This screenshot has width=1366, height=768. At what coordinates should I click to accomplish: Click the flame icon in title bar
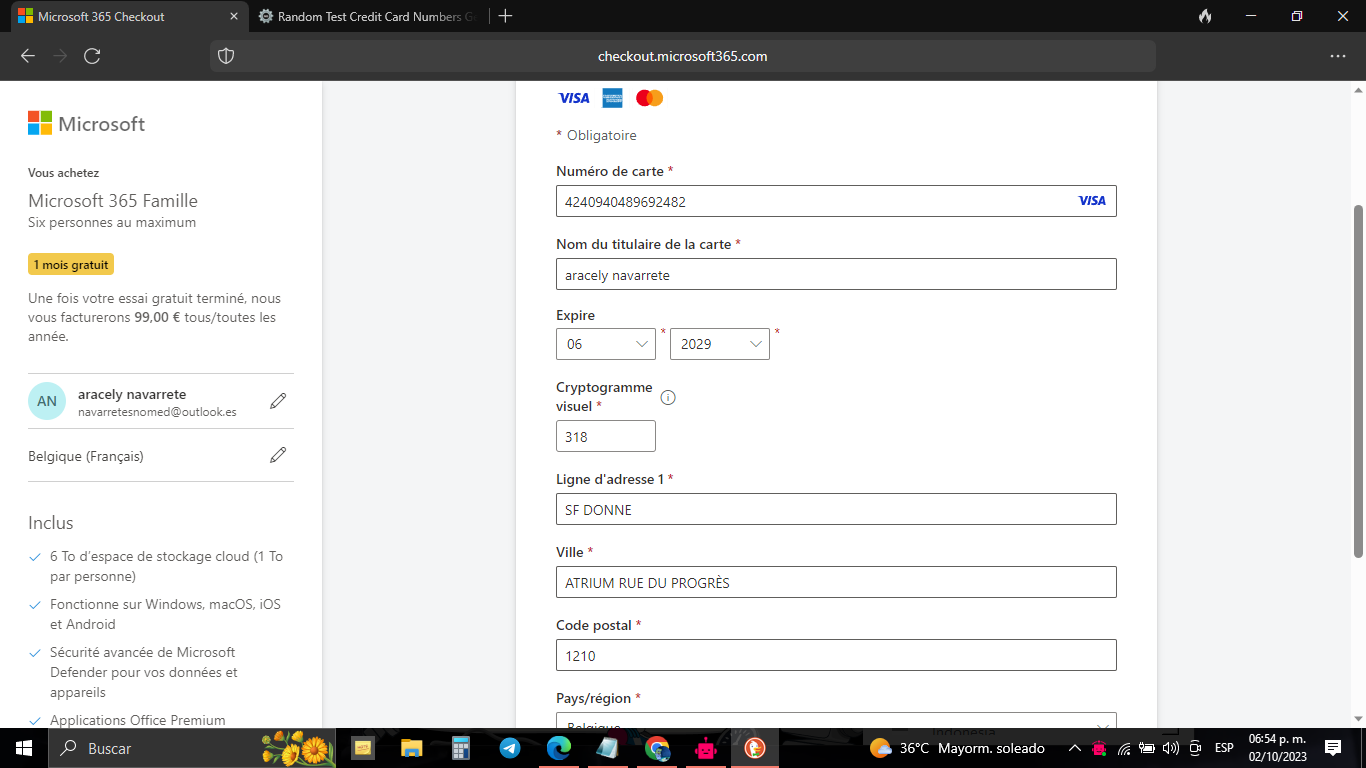pos(1205,16)
